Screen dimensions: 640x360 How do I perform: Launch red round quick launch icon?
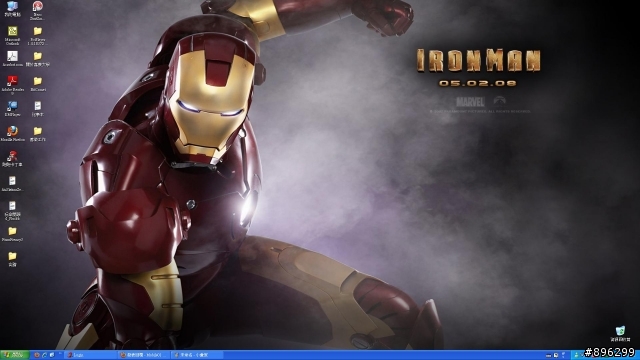click(x=37, y=355)
